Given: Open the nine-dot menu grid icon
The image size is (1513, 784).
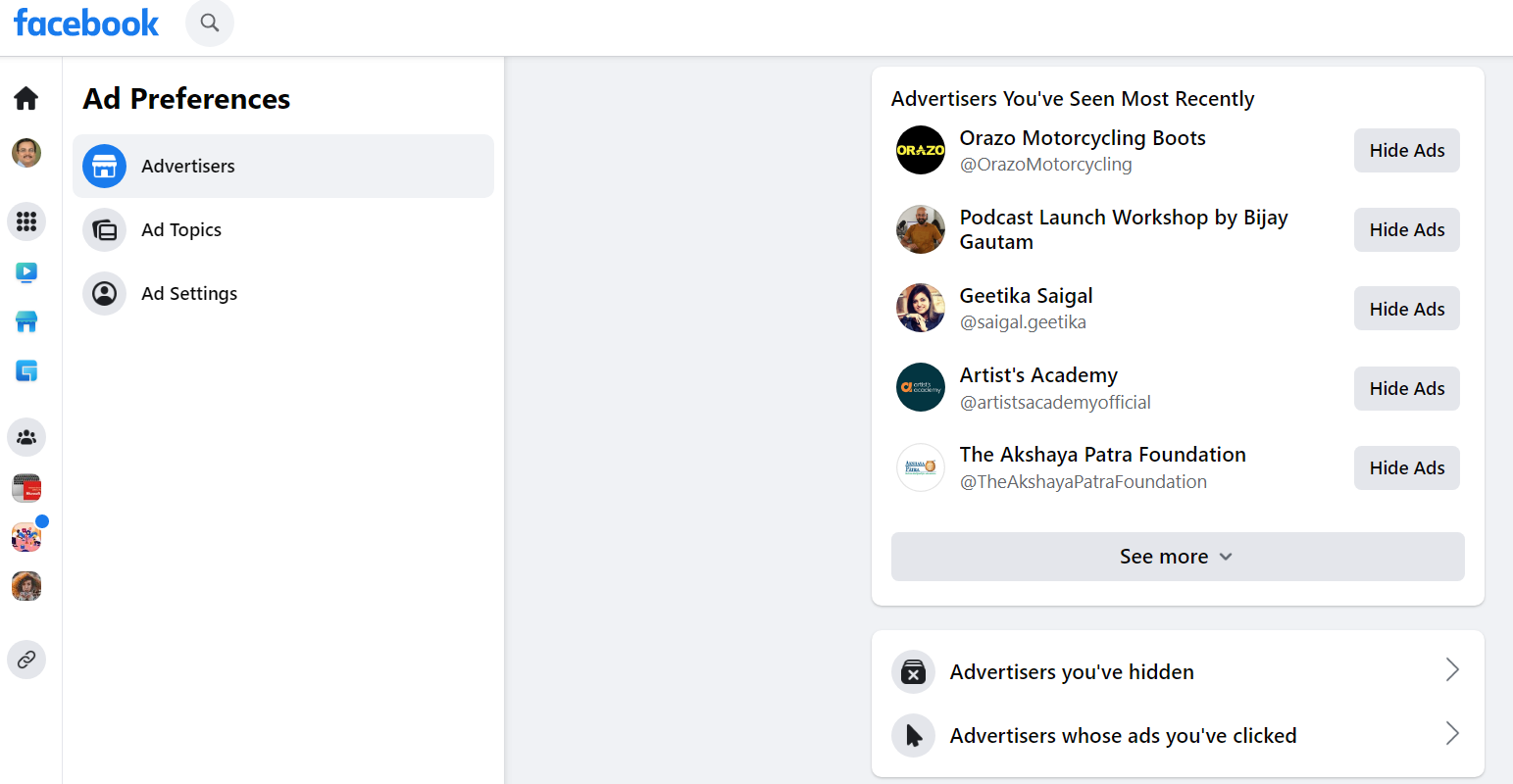Looking at the screenshot, I should pos(26,221).
